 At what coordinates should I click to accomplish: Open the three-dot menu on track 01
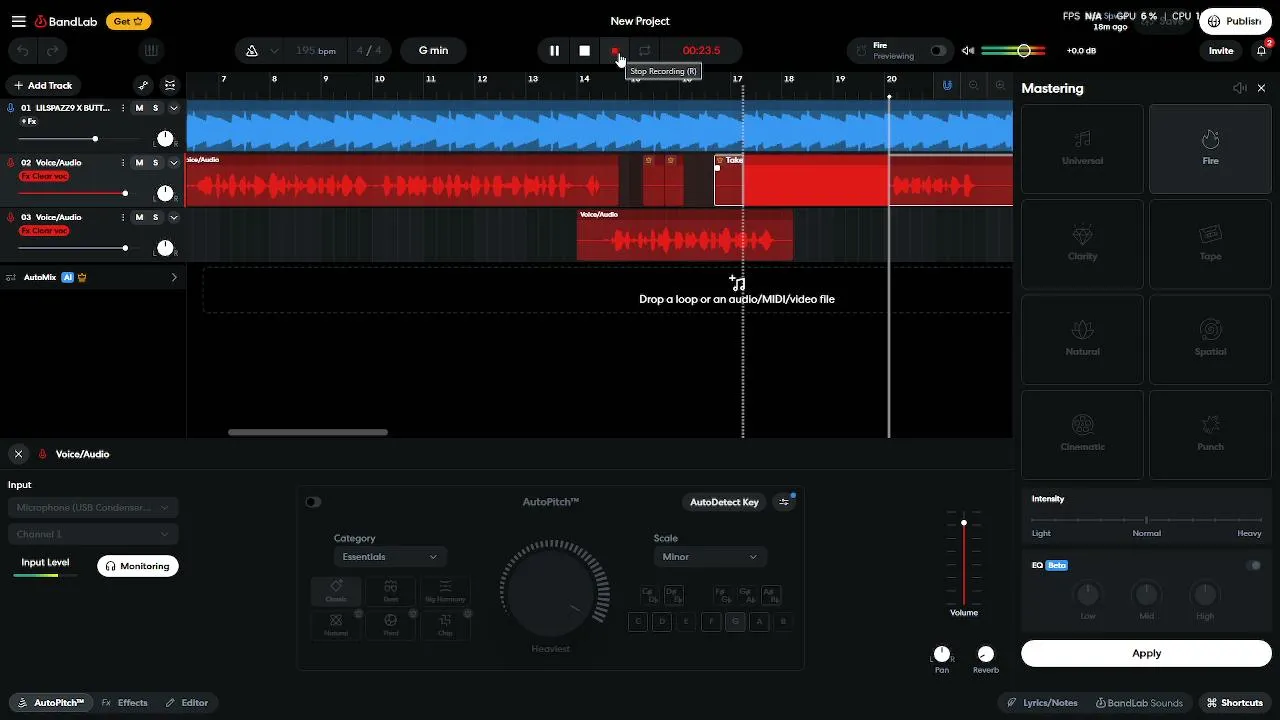(123, 108)
